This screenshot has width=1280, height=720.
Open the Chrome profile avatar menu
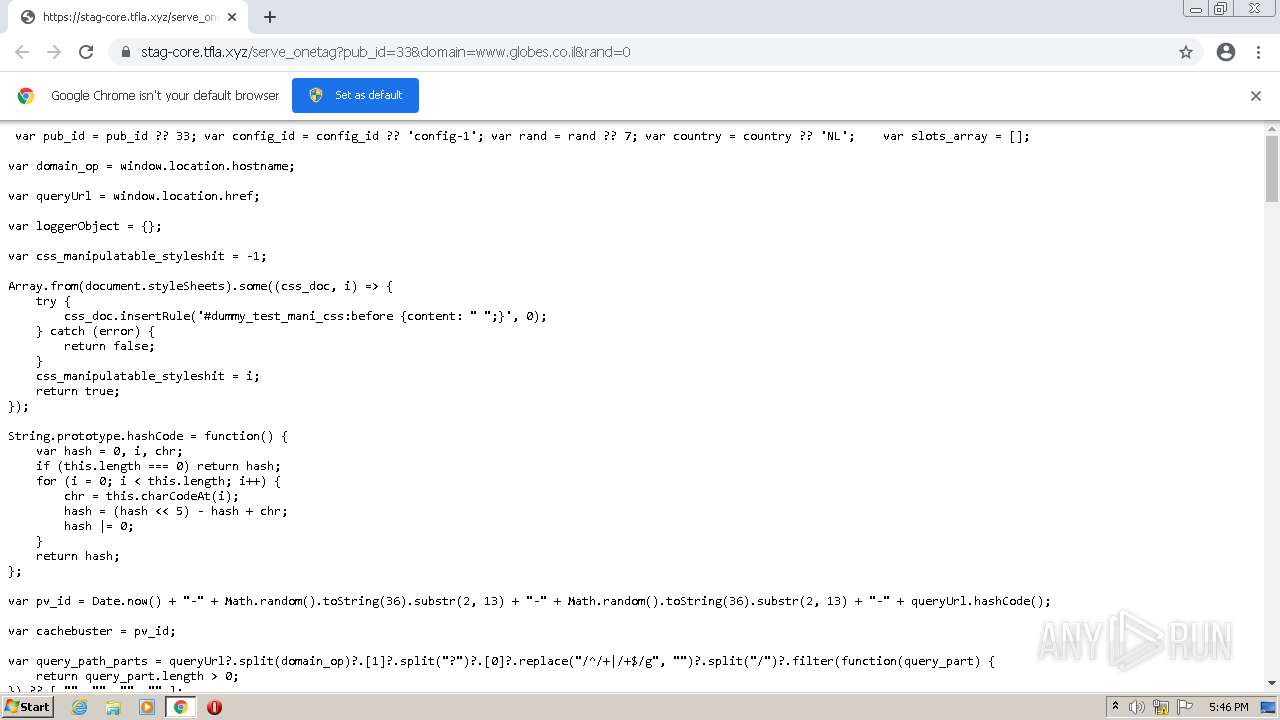point(1226,52)
